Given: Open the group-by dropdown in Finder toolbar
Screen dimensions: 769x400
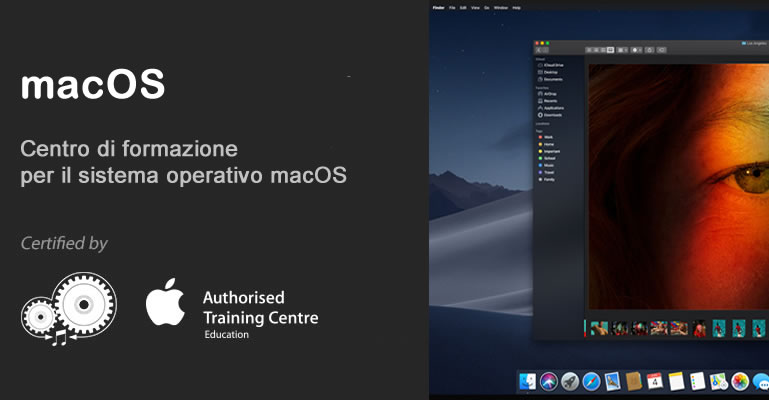Looking at the screenshot, I should click(622, 50).
